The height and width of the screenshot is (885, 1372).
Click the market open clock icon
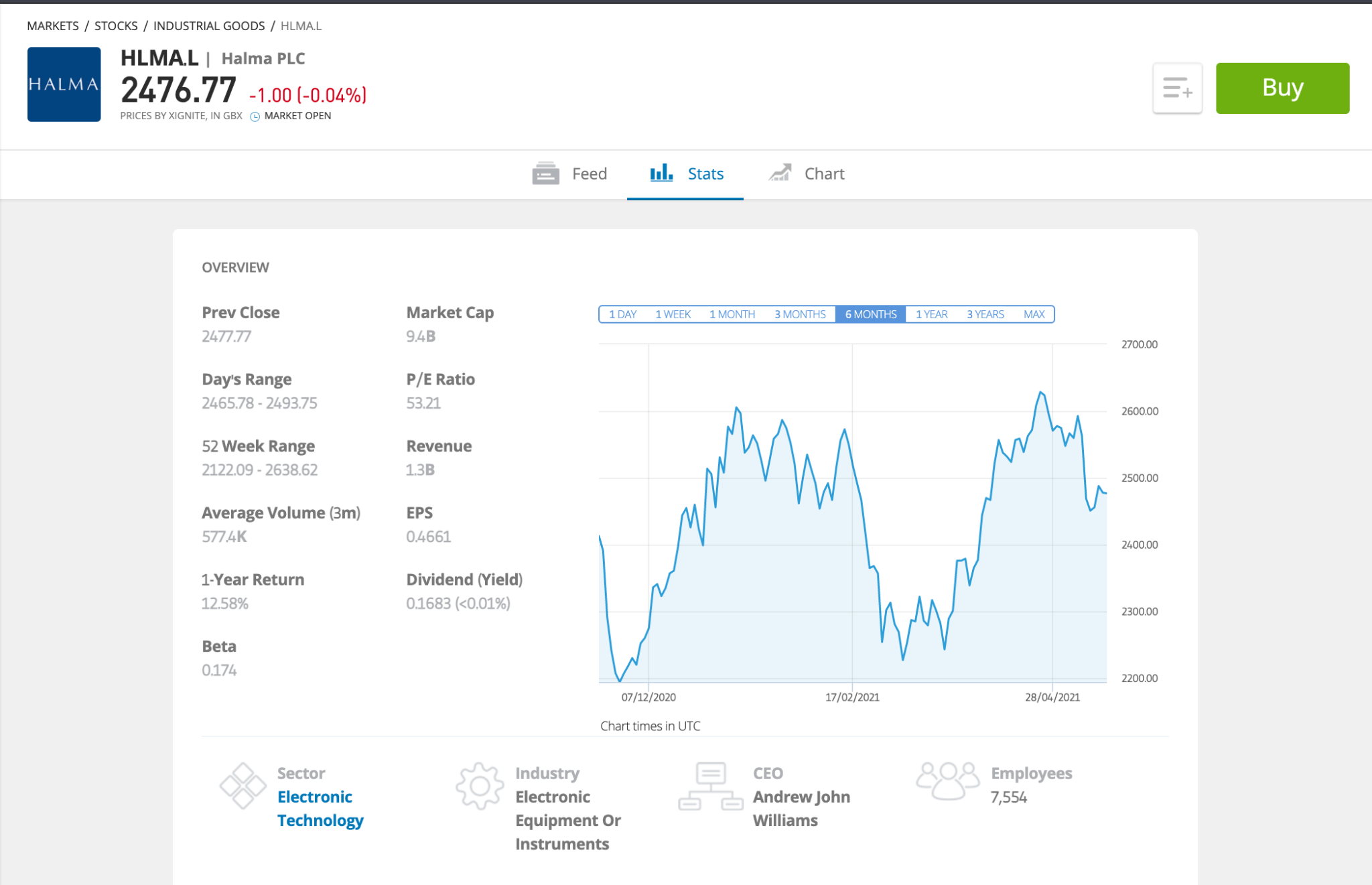[x=255, y=117]
